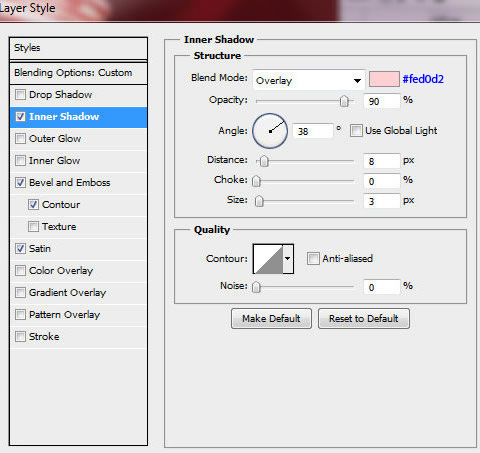Click the Angle dial control
Screen dimensions: 480x453
(270, 131)
